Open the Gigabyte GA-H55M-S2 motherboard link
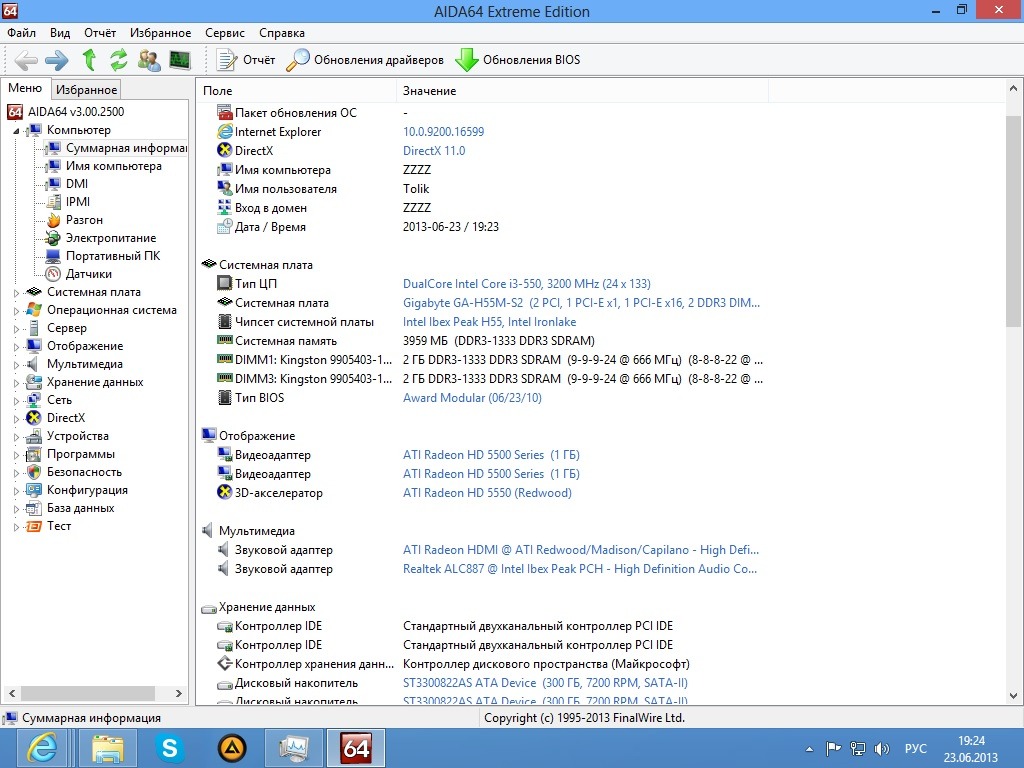 point(581,303)
